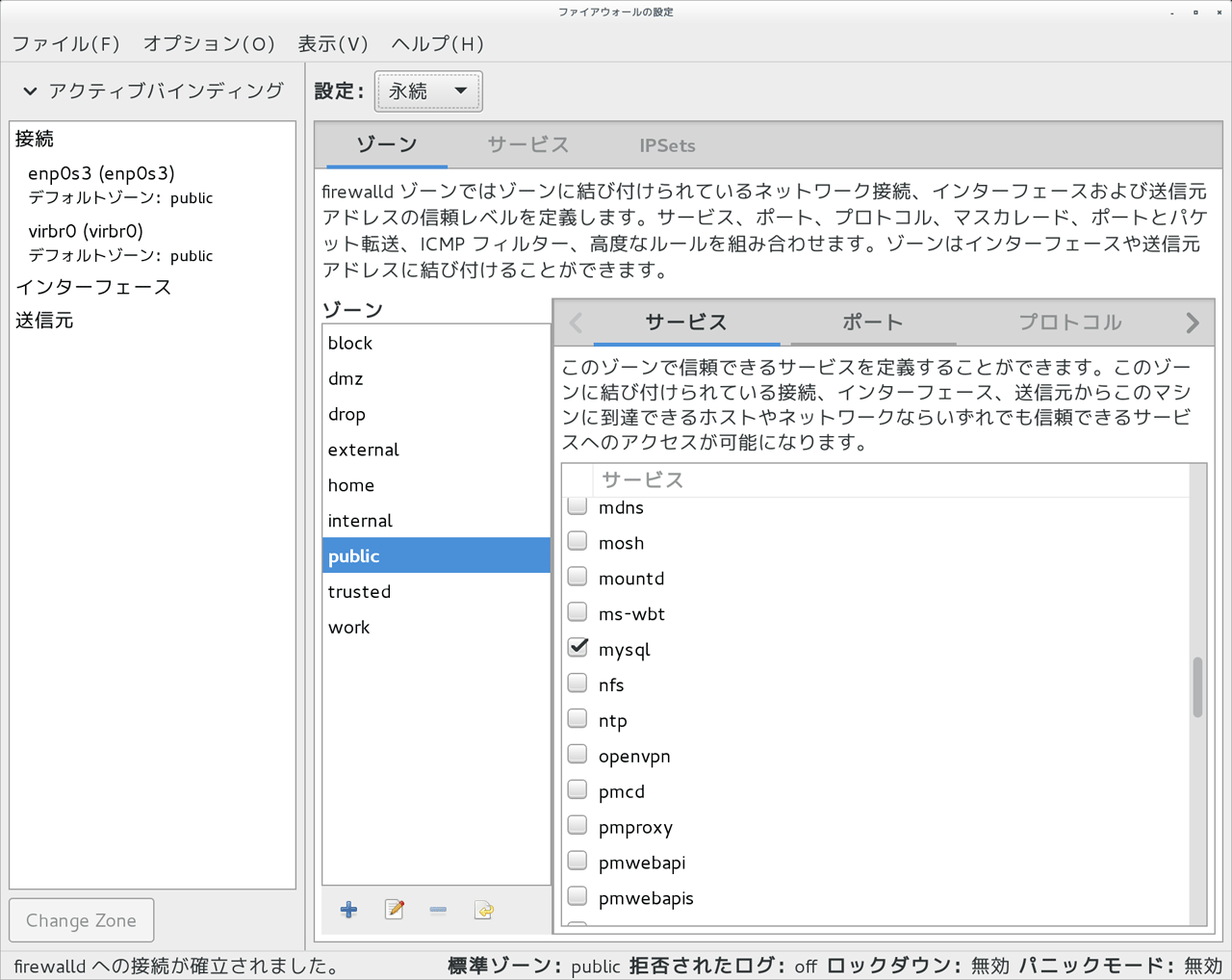1232x980 pixels.
Task: Click the 標準ゾーン: public status entry
Action: point(534,966)
